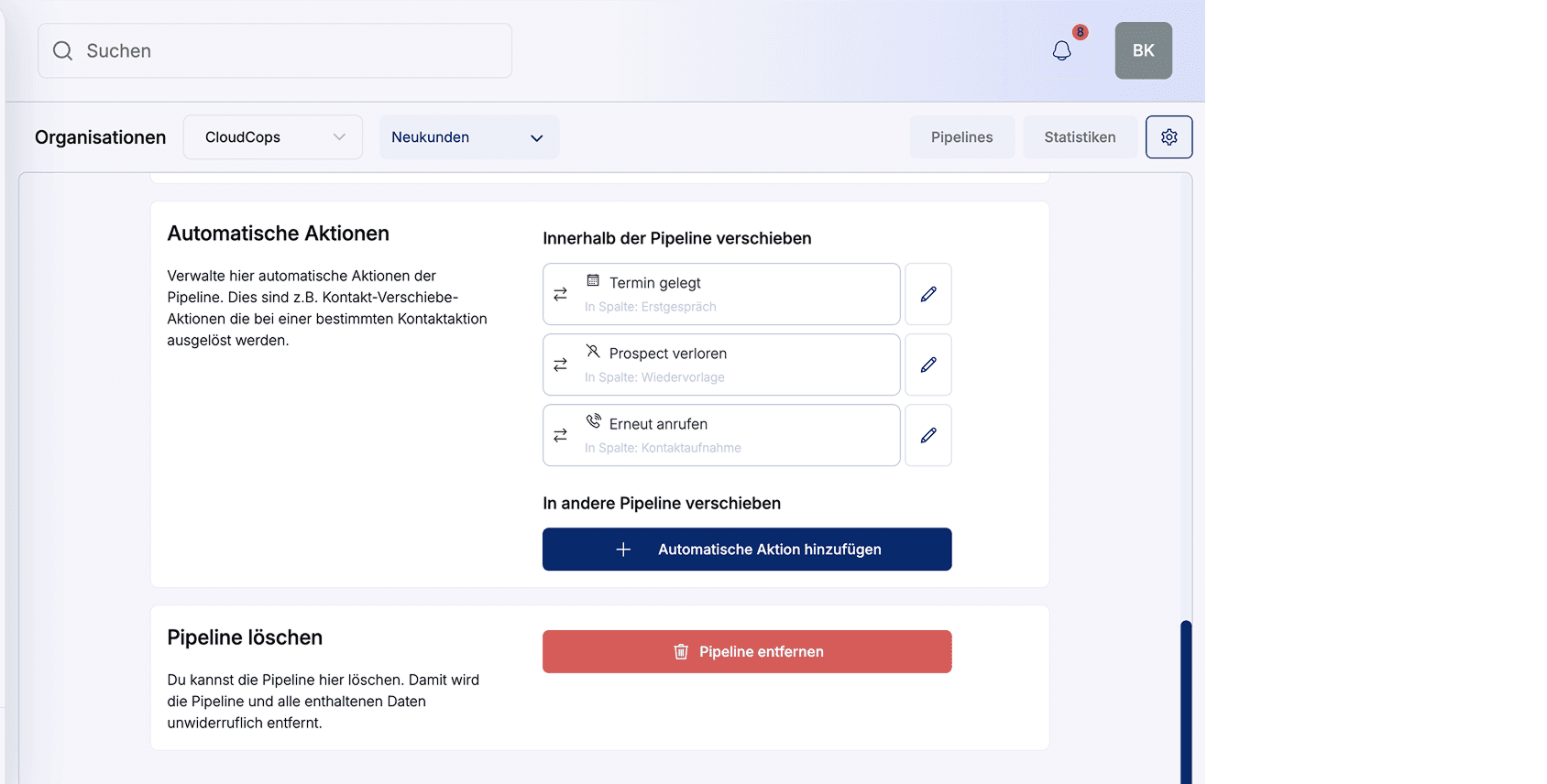This screenshot has width=1547, height=784.
Task: Open pipeline settings gear icon
Action: coord(1168,137)
